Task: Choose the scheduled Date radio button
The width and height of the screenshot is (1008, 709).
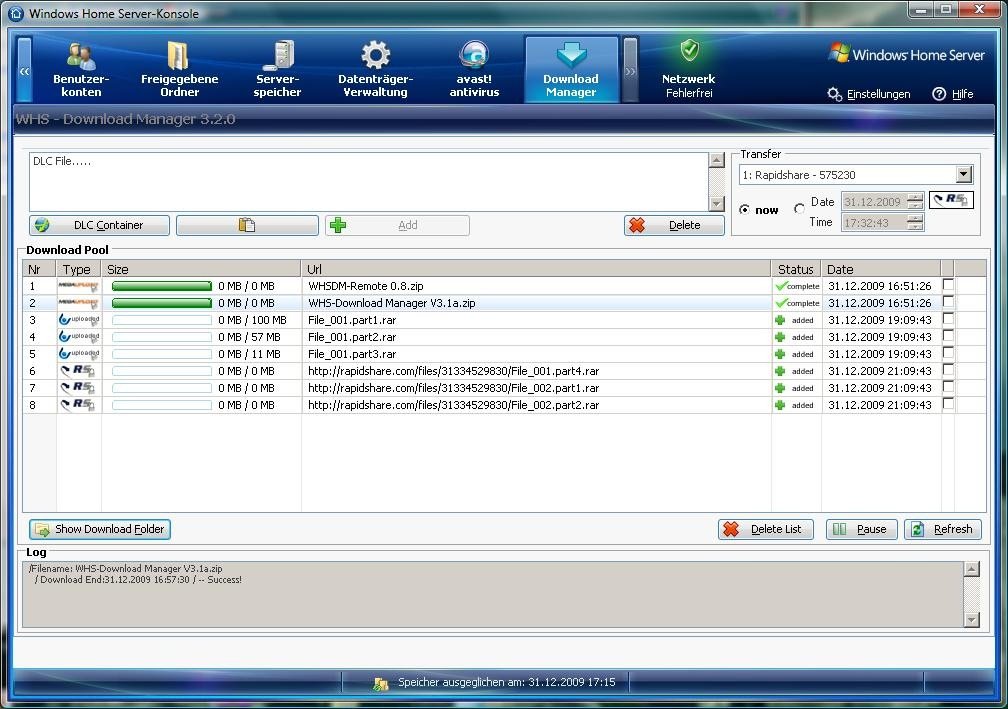Action: 799,208
